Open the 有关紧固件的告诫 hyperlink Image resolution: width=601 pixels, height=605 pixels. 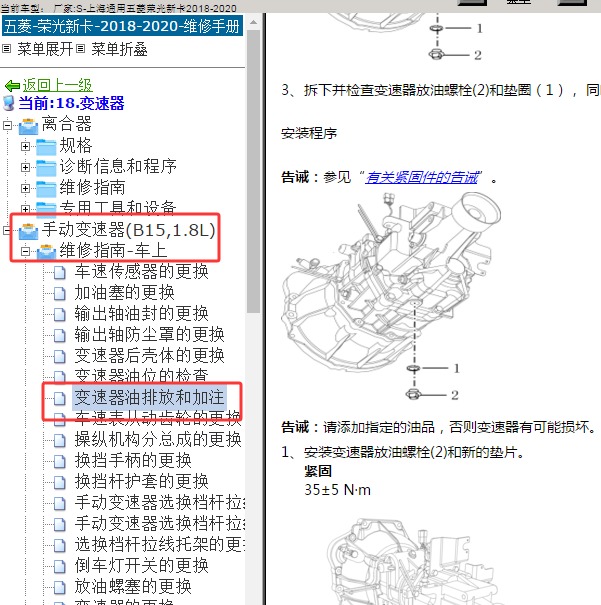pos(422,177)
